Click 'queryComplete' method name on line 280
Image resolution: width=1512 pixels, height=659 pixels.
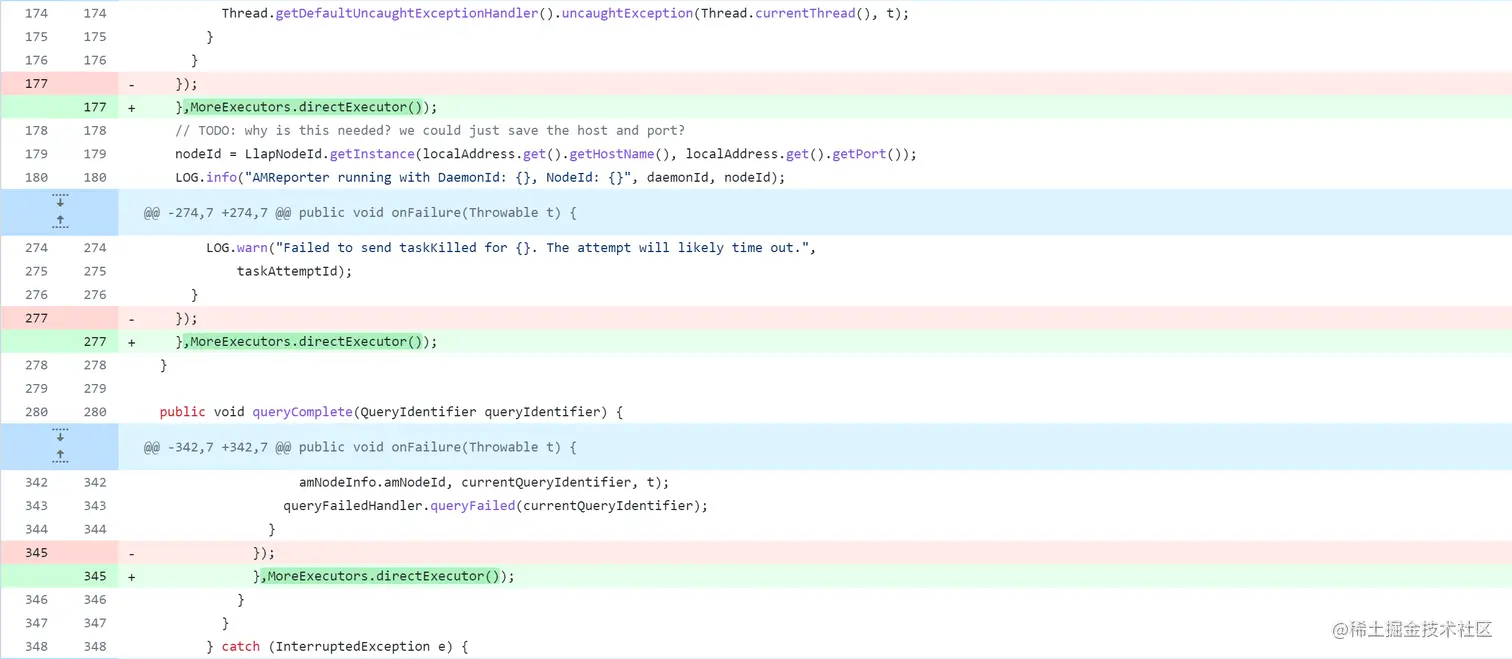pos(303,412)
